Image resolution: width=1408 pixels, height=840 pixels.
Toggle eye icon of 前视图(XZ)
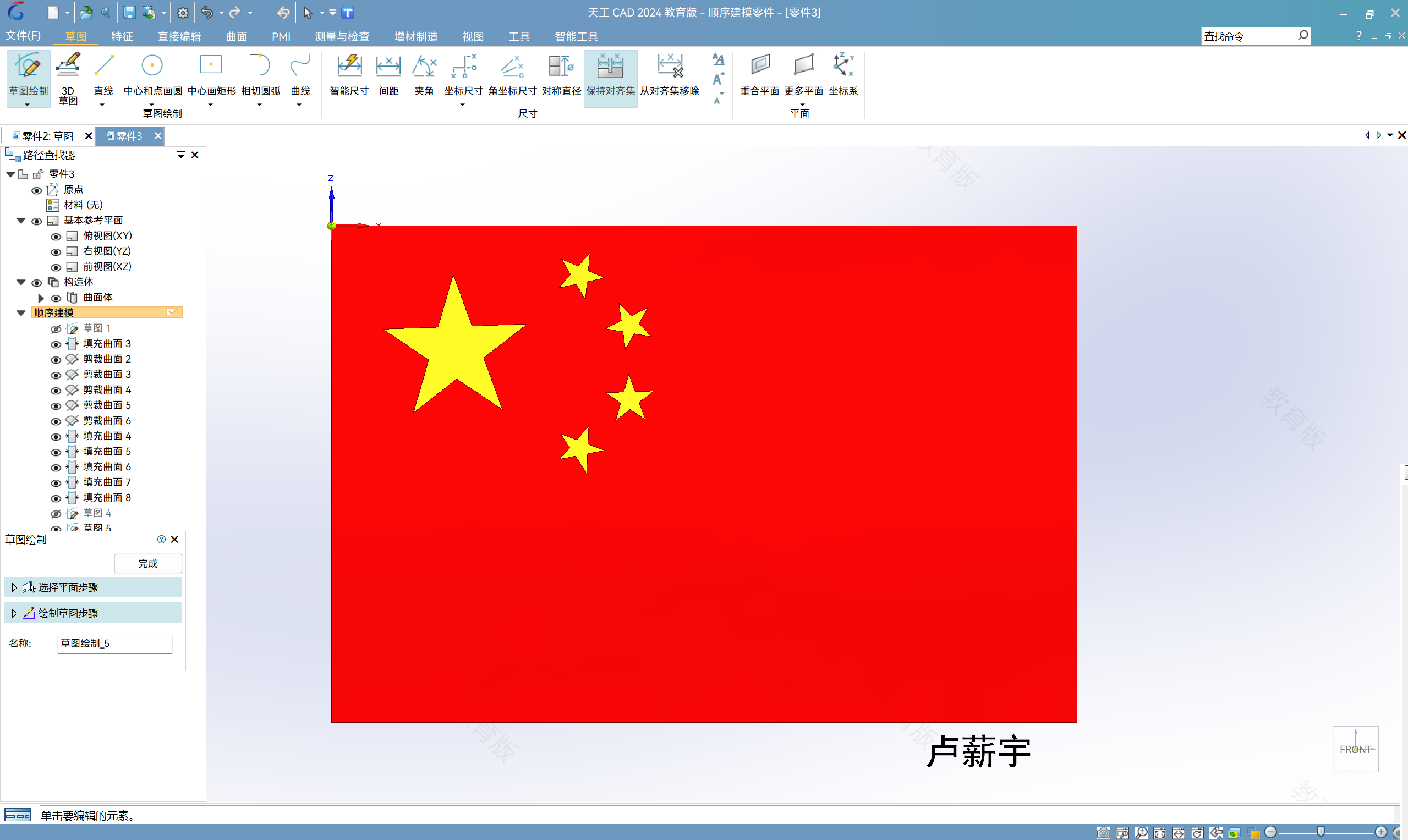[56, 267]
